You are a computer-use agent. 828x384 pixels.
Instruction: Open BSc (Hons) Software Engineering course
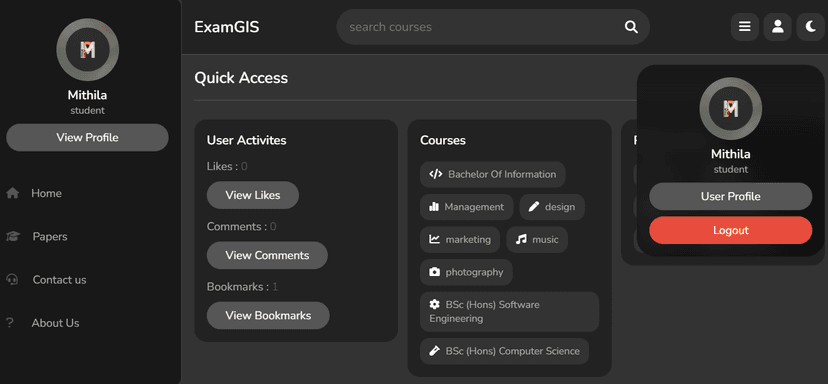(510, 312)
